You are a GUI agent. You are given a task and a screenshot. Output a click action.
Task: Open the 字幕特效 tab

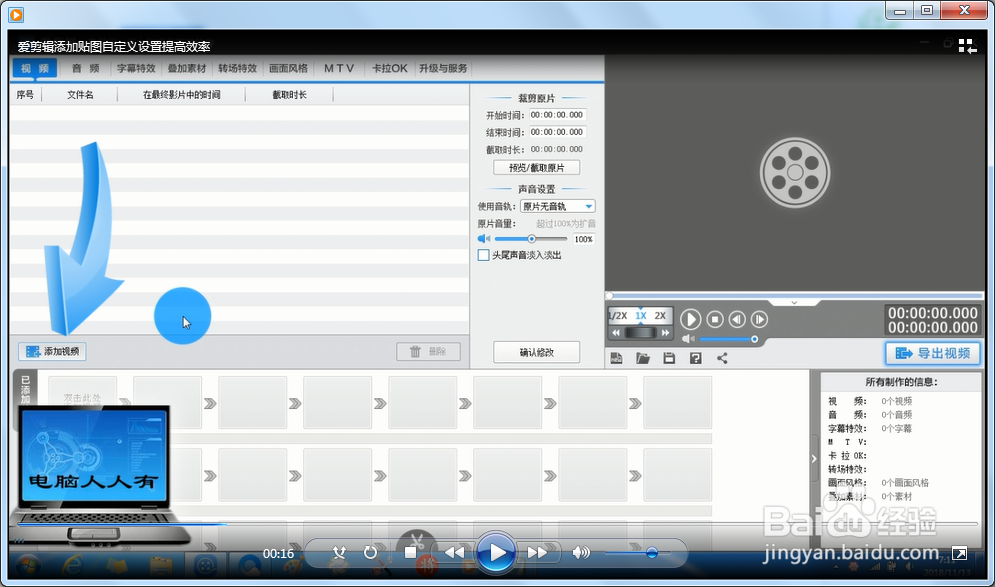[x=136, y=68]
